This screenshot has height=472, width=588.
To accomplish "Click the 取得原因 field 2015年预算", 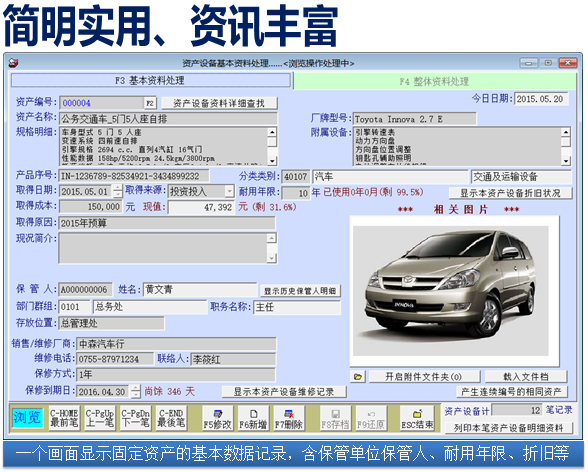I will pos(167,223).
